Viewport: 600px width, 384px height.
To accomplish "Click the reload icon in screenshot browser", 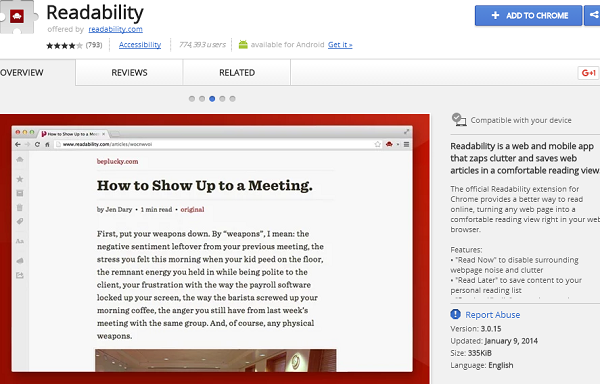I will pos(37,144).
